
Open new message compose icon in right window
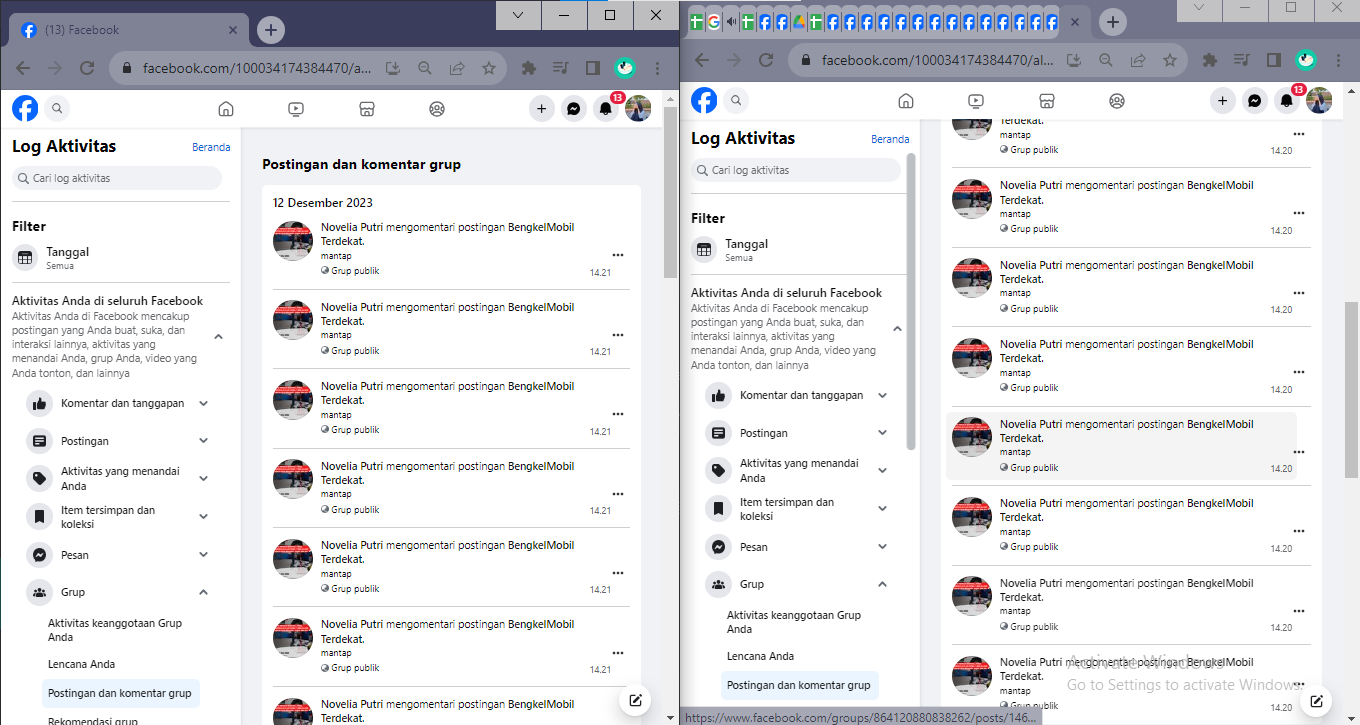[x=1316, y=700]
